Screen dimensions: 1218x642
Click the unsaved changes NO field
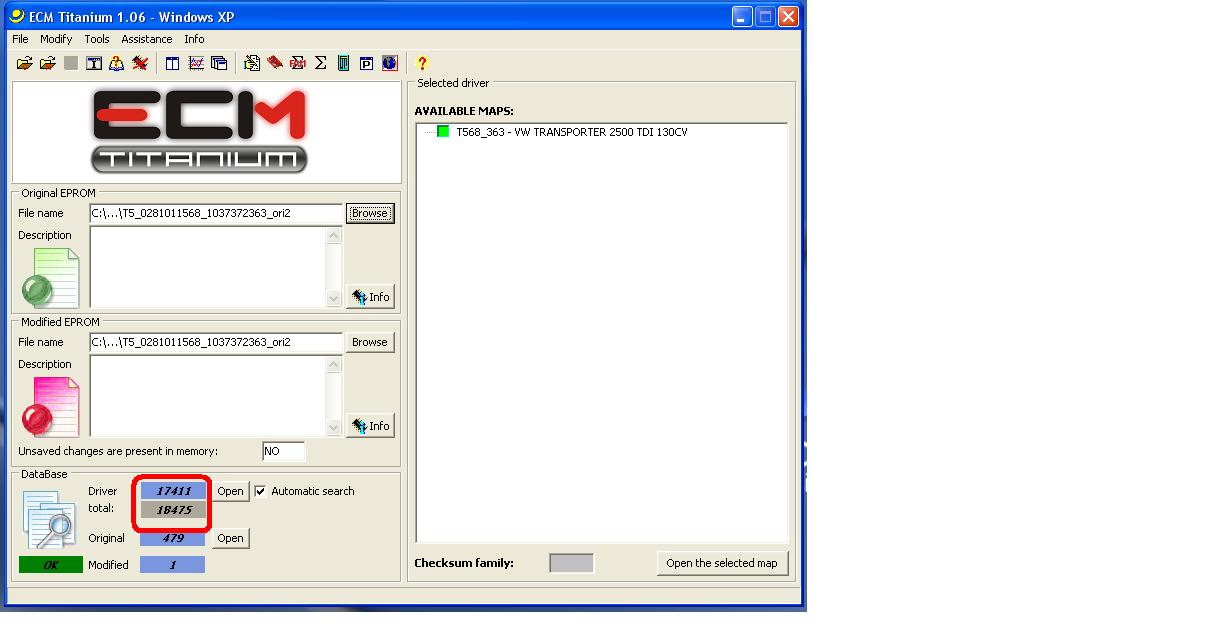[283, 451]
